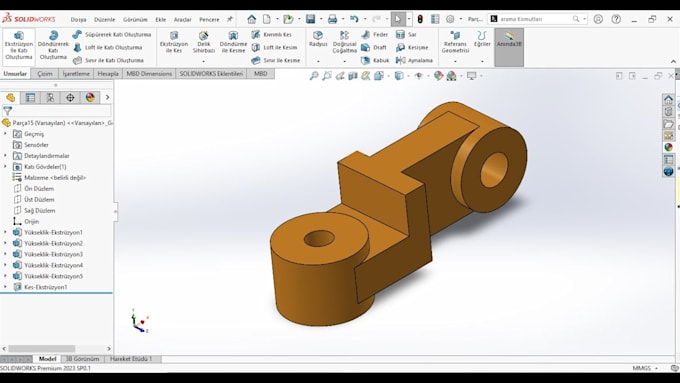This screenshot has height=383, width=680.
Task: Open DimXpertManager crosshair tab
Action: [x=70, y=98]
